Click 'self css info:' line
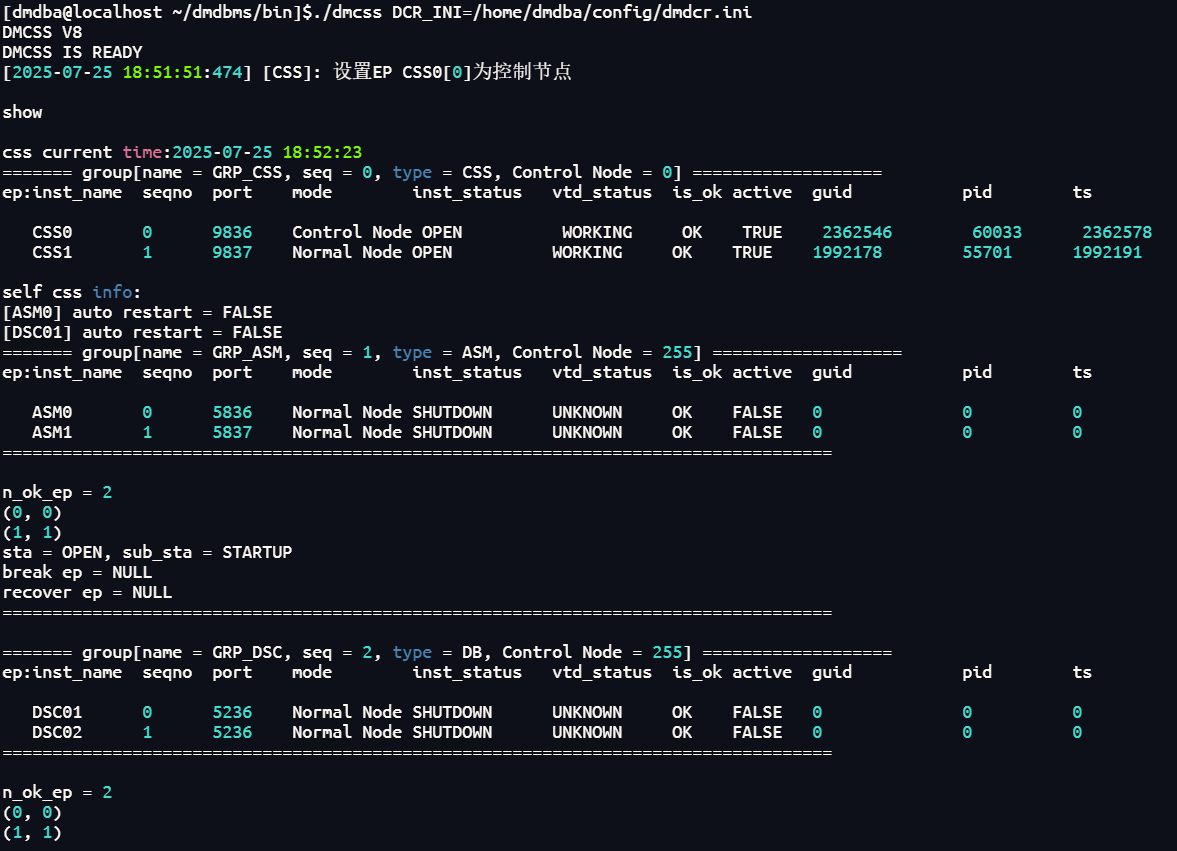The image size is (1177, 851). coord(71,293)
